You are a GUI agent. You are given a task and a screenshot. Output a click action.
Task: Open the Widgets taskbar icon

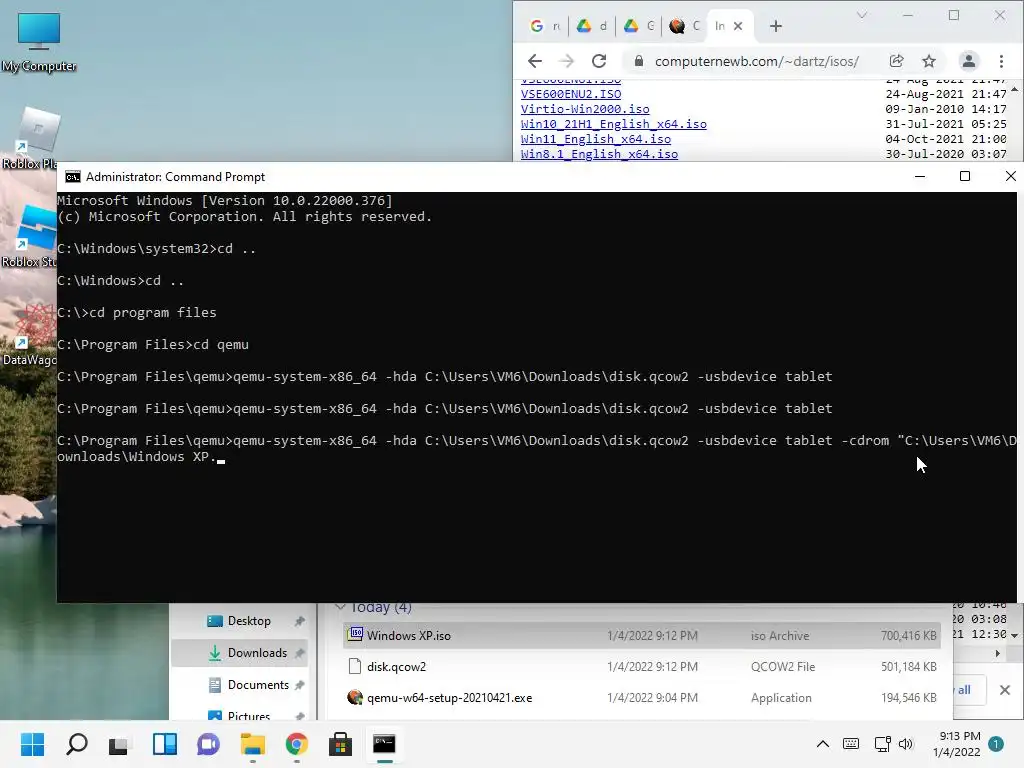[x=165, y=744]
